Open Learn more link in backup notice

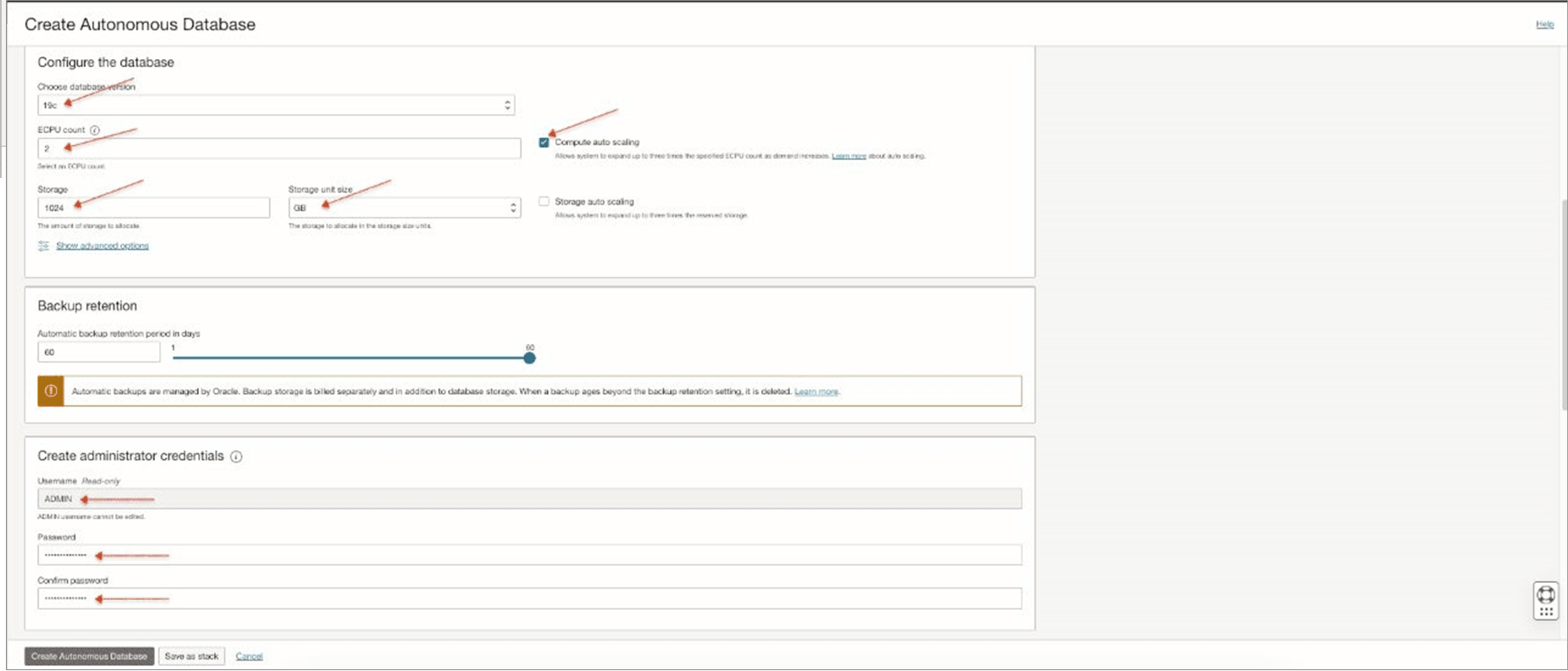point(816,391)
